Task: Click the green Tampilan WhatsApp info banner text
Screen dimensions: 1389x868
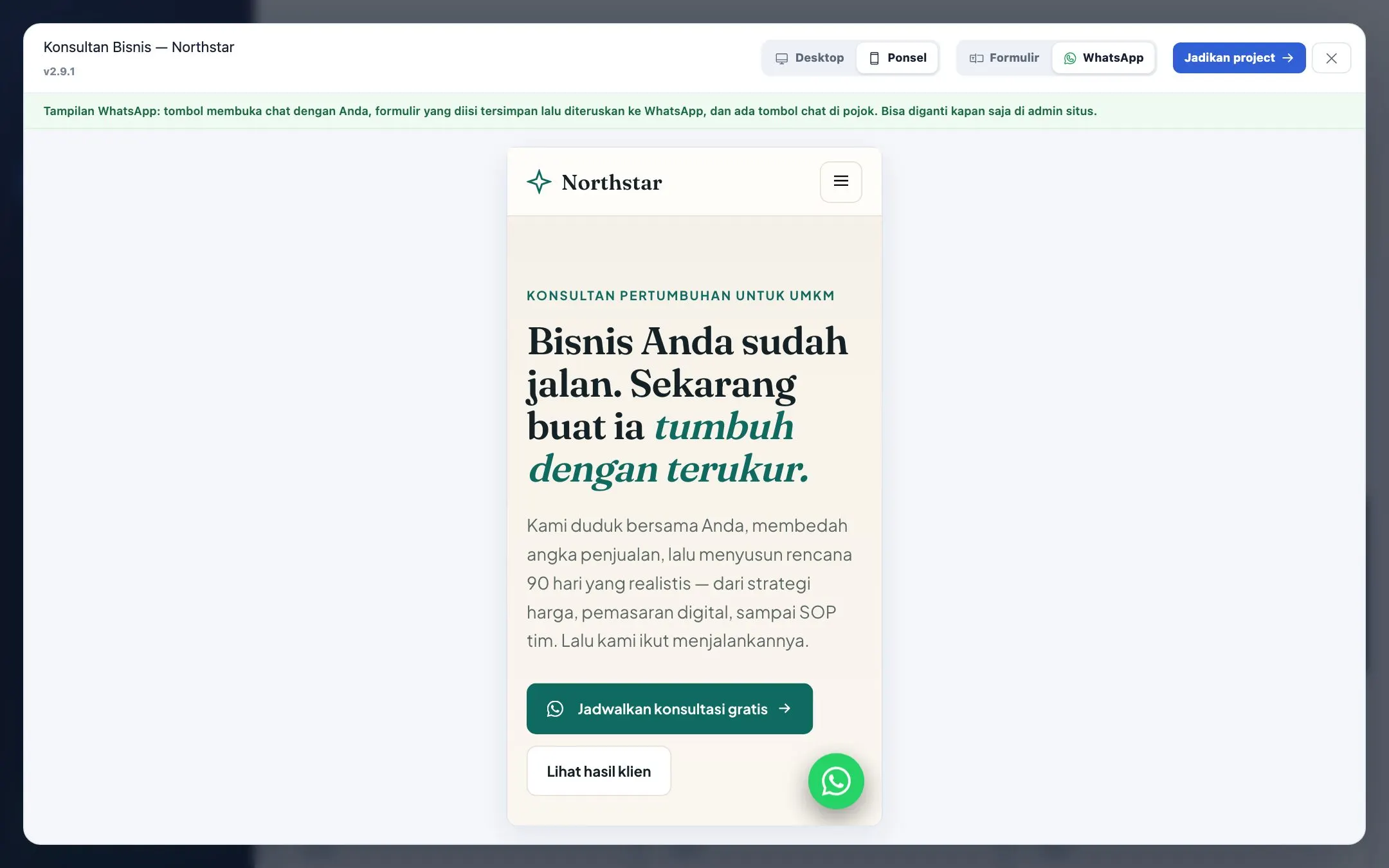Action: point(570,111)
